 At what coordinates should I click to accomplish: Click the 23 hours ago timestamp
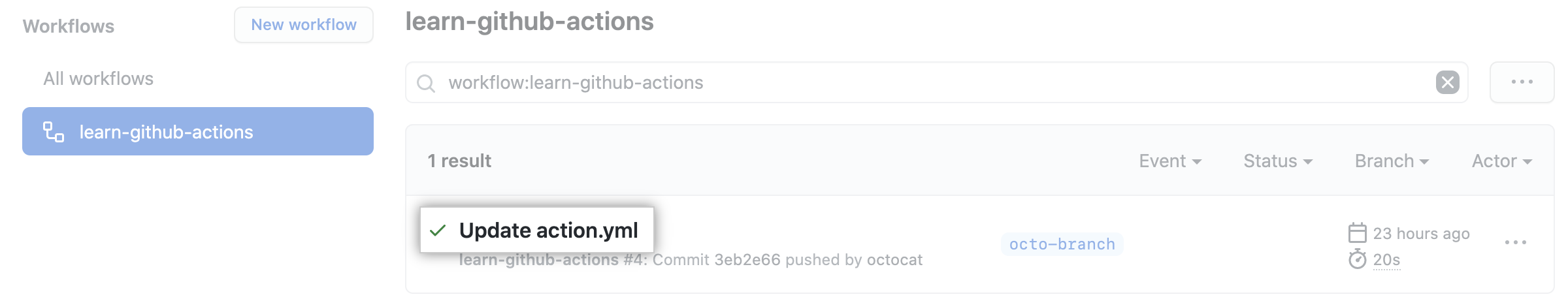pos(1421,234)
